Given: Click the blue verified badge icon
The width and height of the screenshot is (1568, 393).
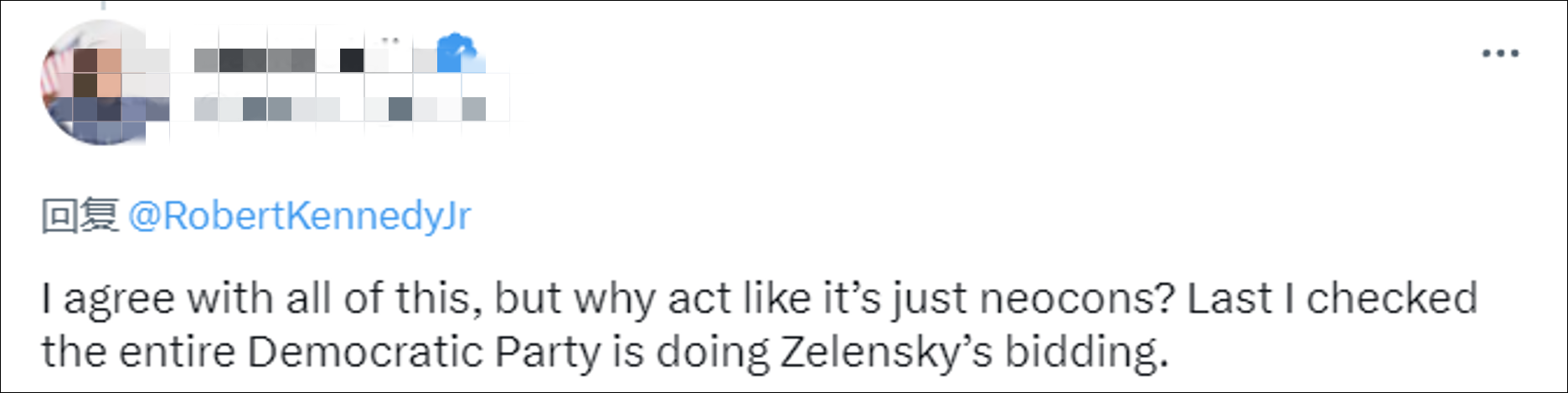Looking at the screenshot, I should point(456,53).
